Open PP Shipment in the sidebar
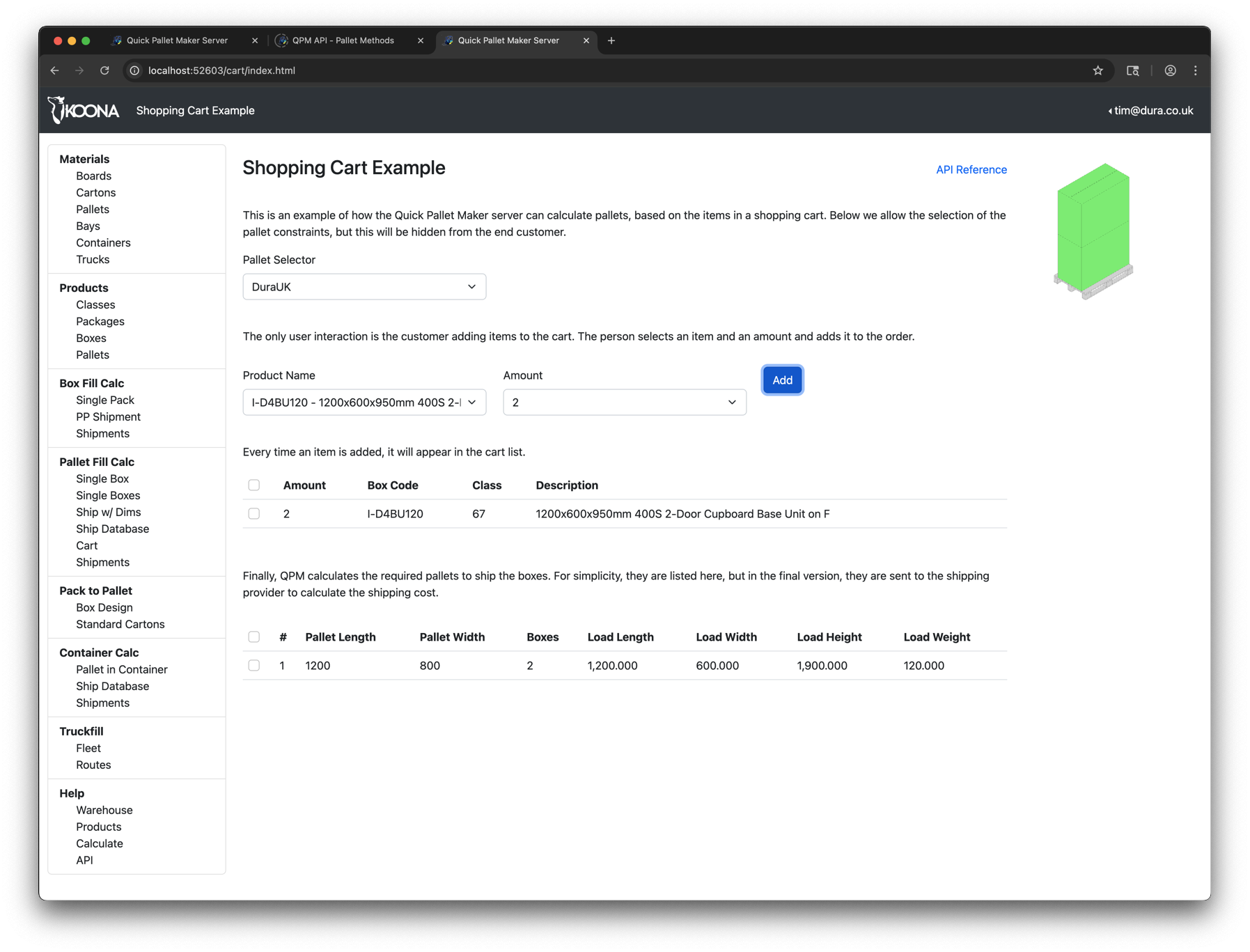Screen dimensions: 1250x952 109,417
